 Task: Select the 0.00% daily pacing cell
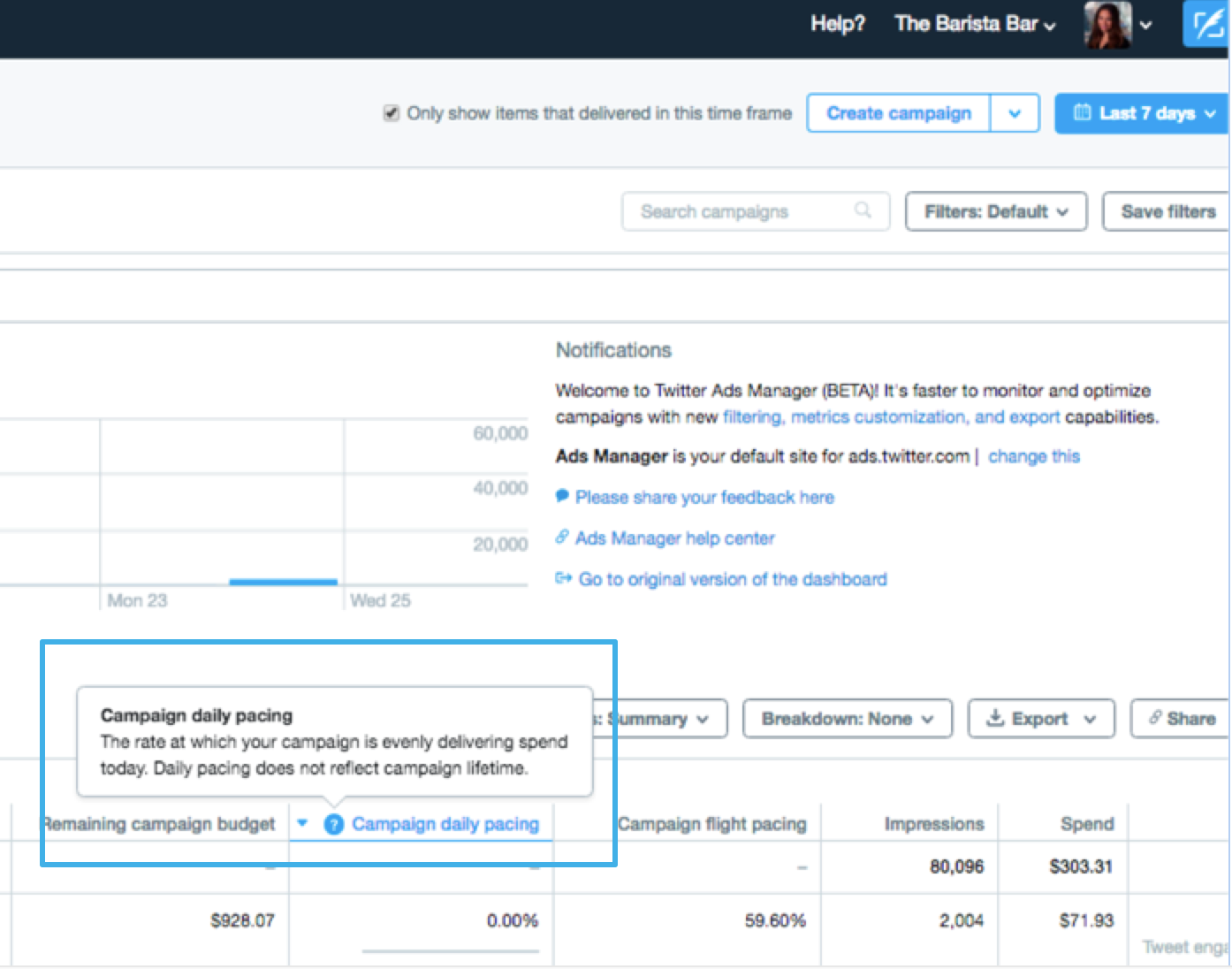pos(513,920)
